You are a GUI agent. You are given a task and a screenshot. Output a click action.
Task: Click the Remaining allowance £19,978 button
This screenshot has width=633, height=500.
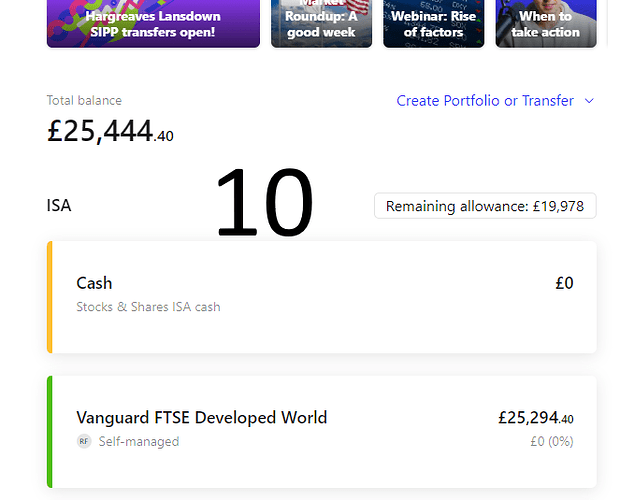485,206
